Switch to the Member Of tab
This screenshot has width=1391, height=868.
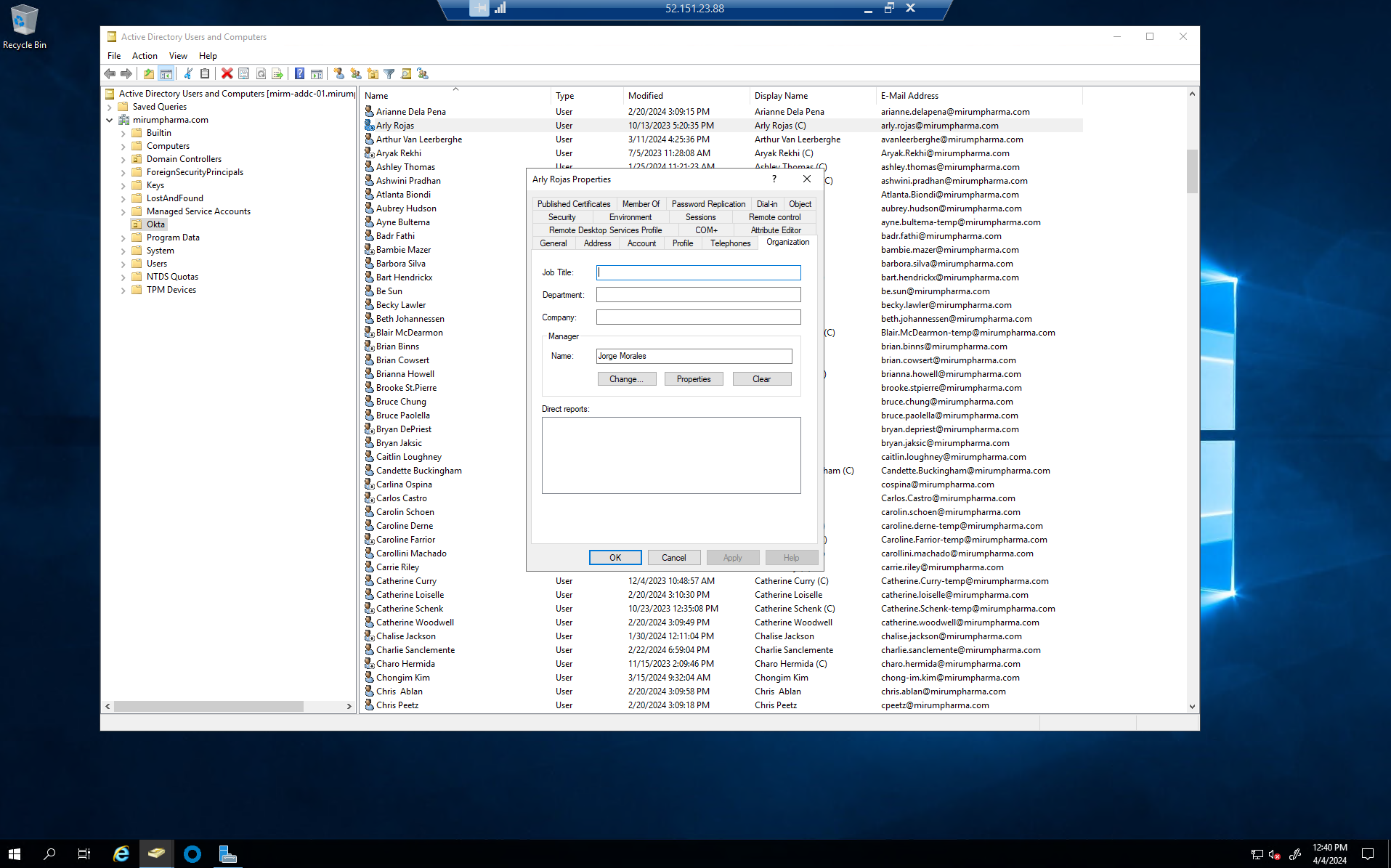click(x=641, y=204)
